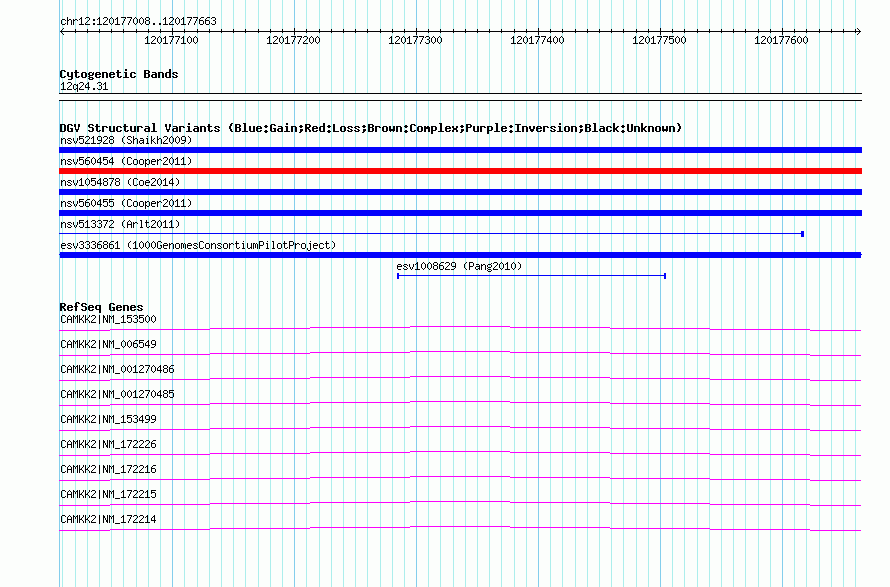The width and height of the screenshot is (890, 587).
Task: Select the 12q24.31 band label
Action: (84, 86)
